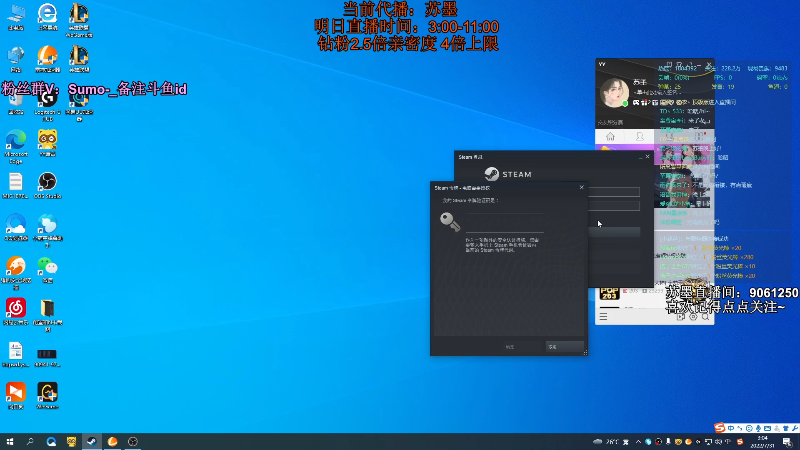Viewport: 800px width, 450px height.
Task: Minimize the Steam login window
Action: (x=641, y=157)
